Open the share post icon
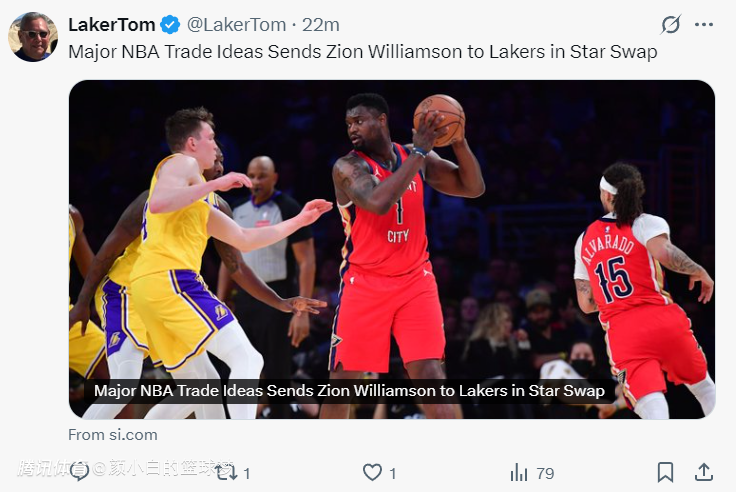 pyautogui.click(x=704, y=472)
